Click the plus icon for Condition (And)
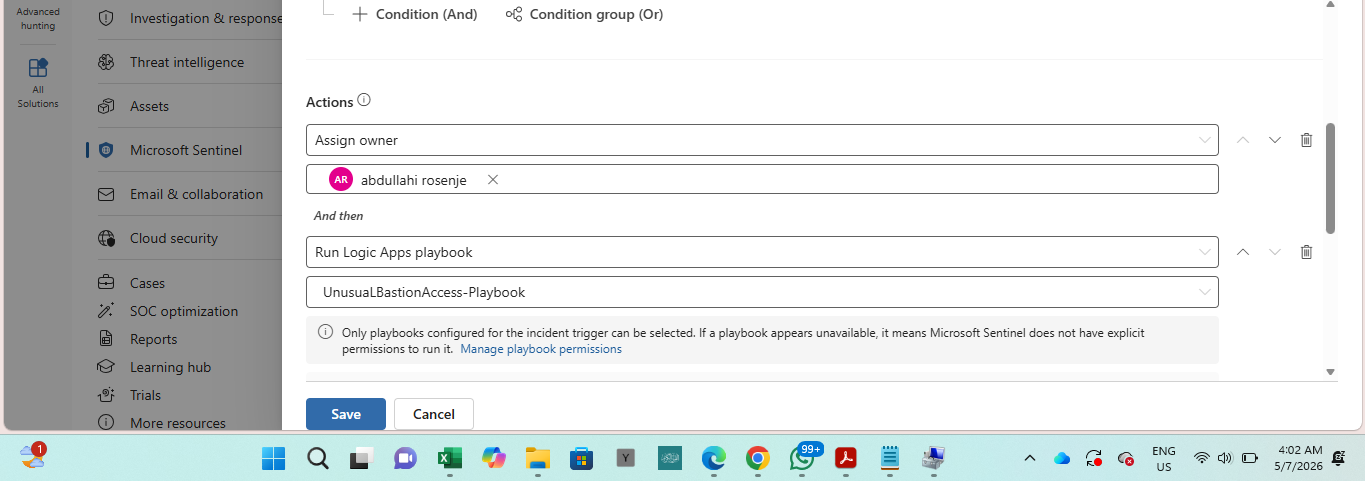The width and height of the screenshot is (1365, 481). pyautogui.click(x=360, y=14)
